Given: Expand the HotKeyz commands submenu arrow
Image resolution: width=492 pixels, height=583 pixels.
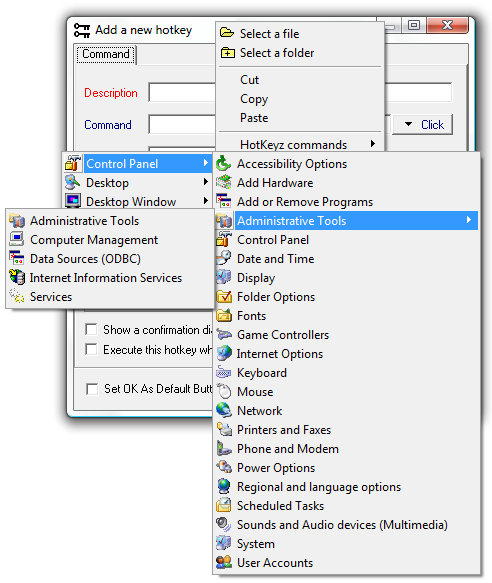Looking at the screenshot, I should [x=373, y=144].
